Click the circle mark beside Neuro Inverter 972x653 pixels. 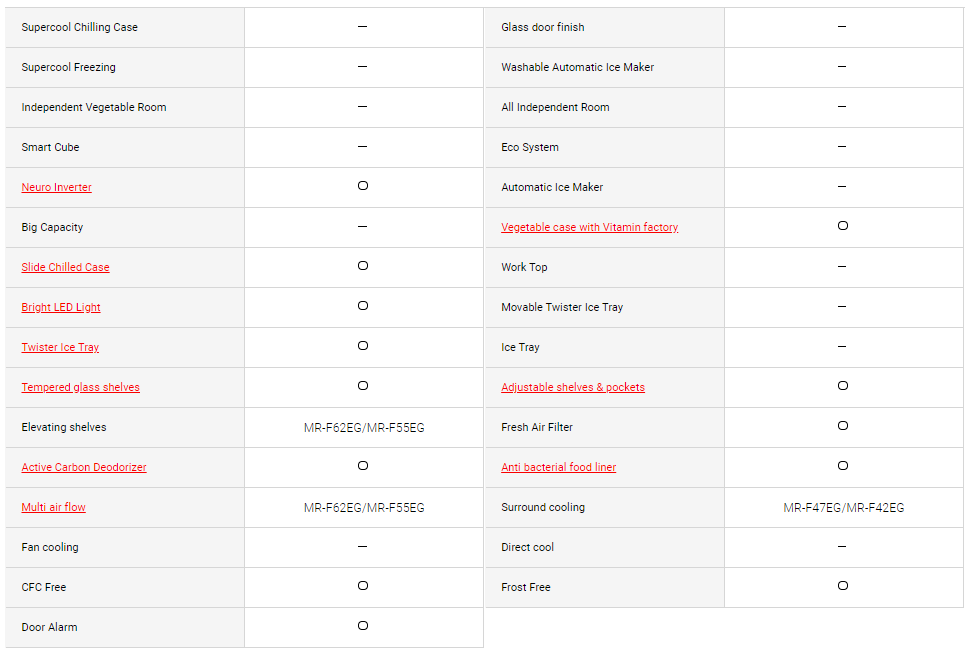(363, 185)
